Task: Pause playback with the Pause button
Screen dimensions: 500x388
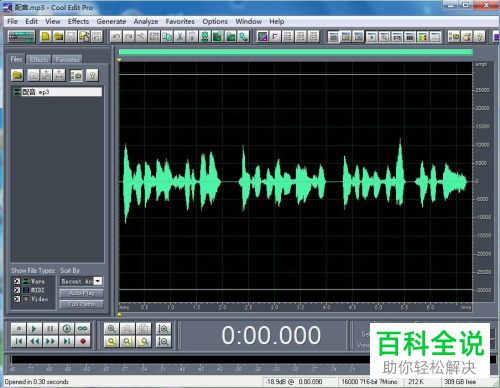Action: point(50,329)
